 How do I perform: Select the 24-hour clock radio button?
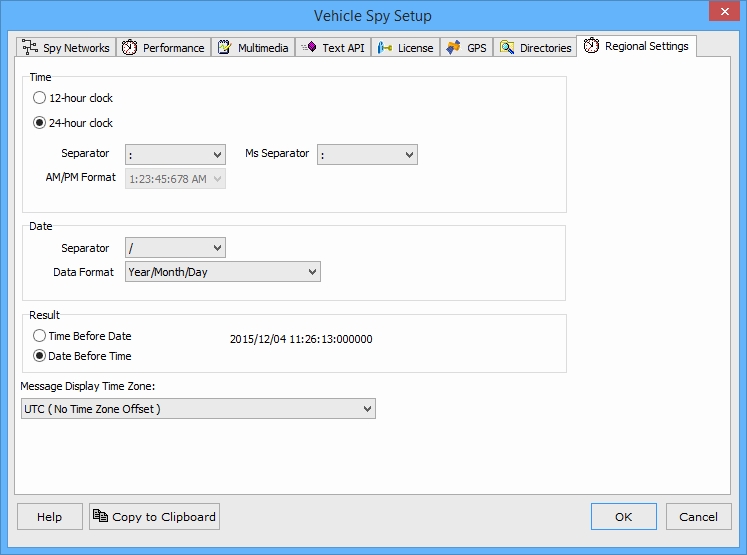(x=40, y=123)
